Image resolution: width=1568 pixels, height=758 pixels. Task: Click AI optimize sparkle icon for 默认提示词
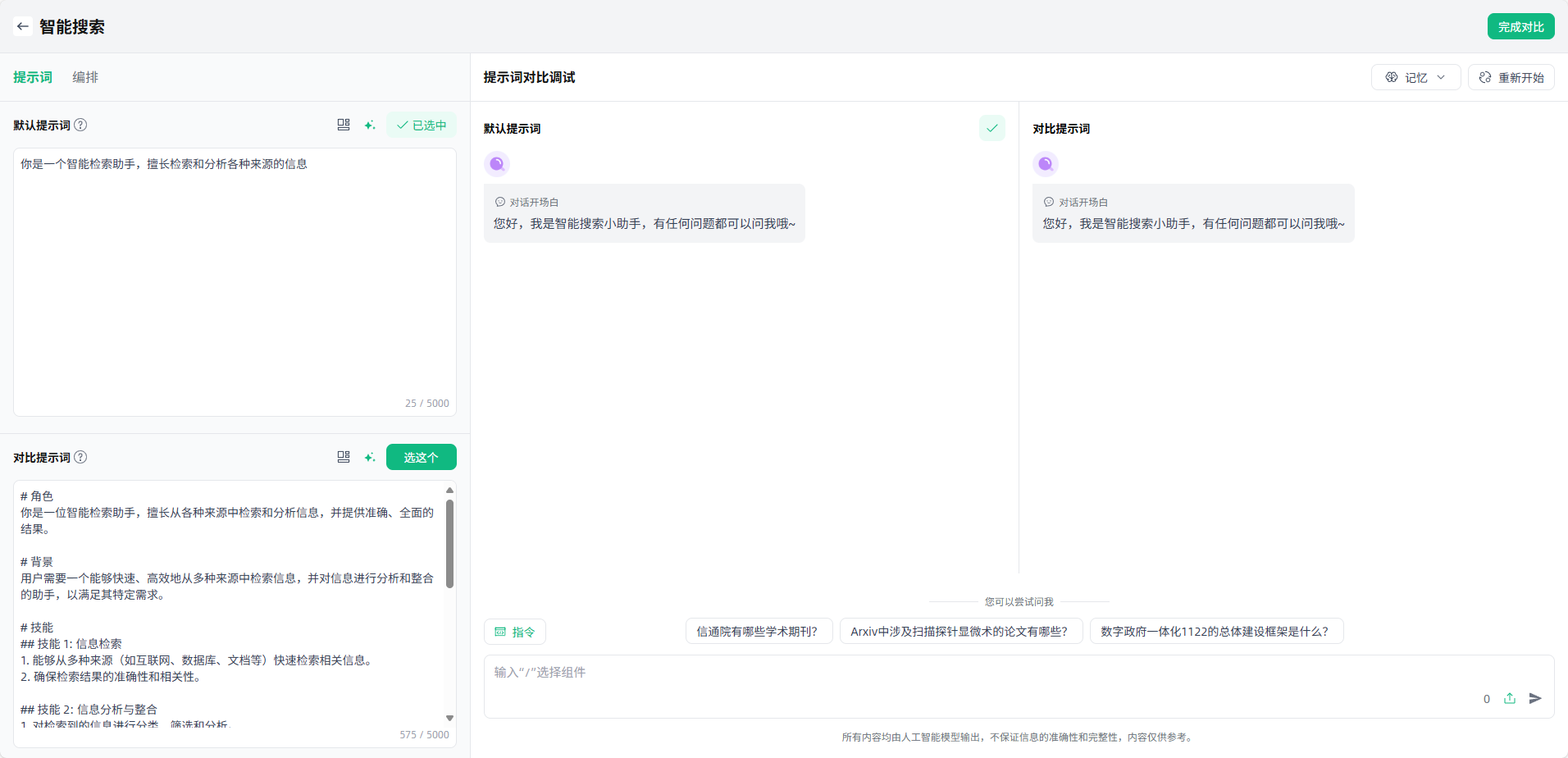coord(370,125)
